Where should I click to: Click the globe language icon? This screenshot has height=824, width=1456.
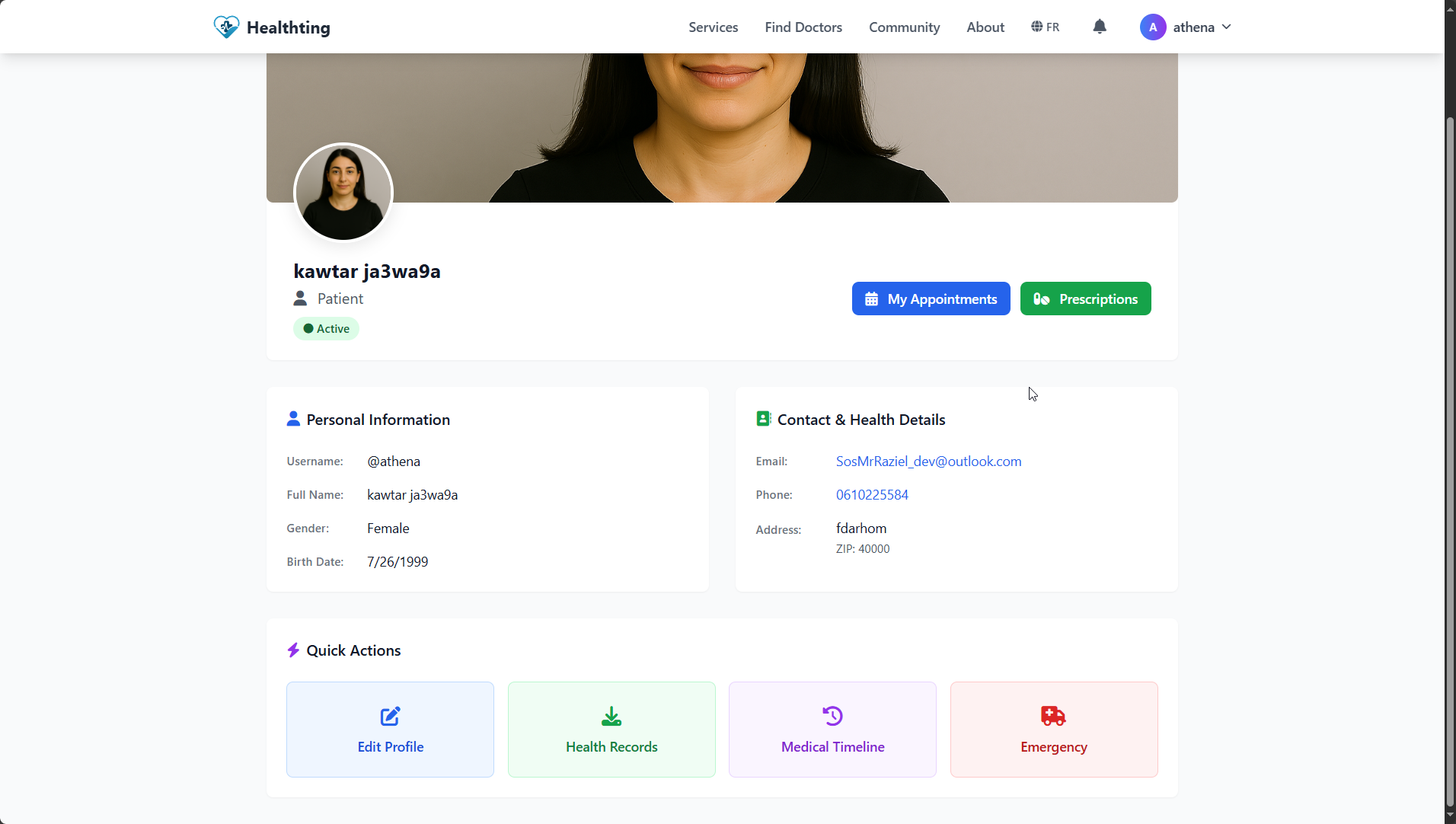coord(1036,27)
